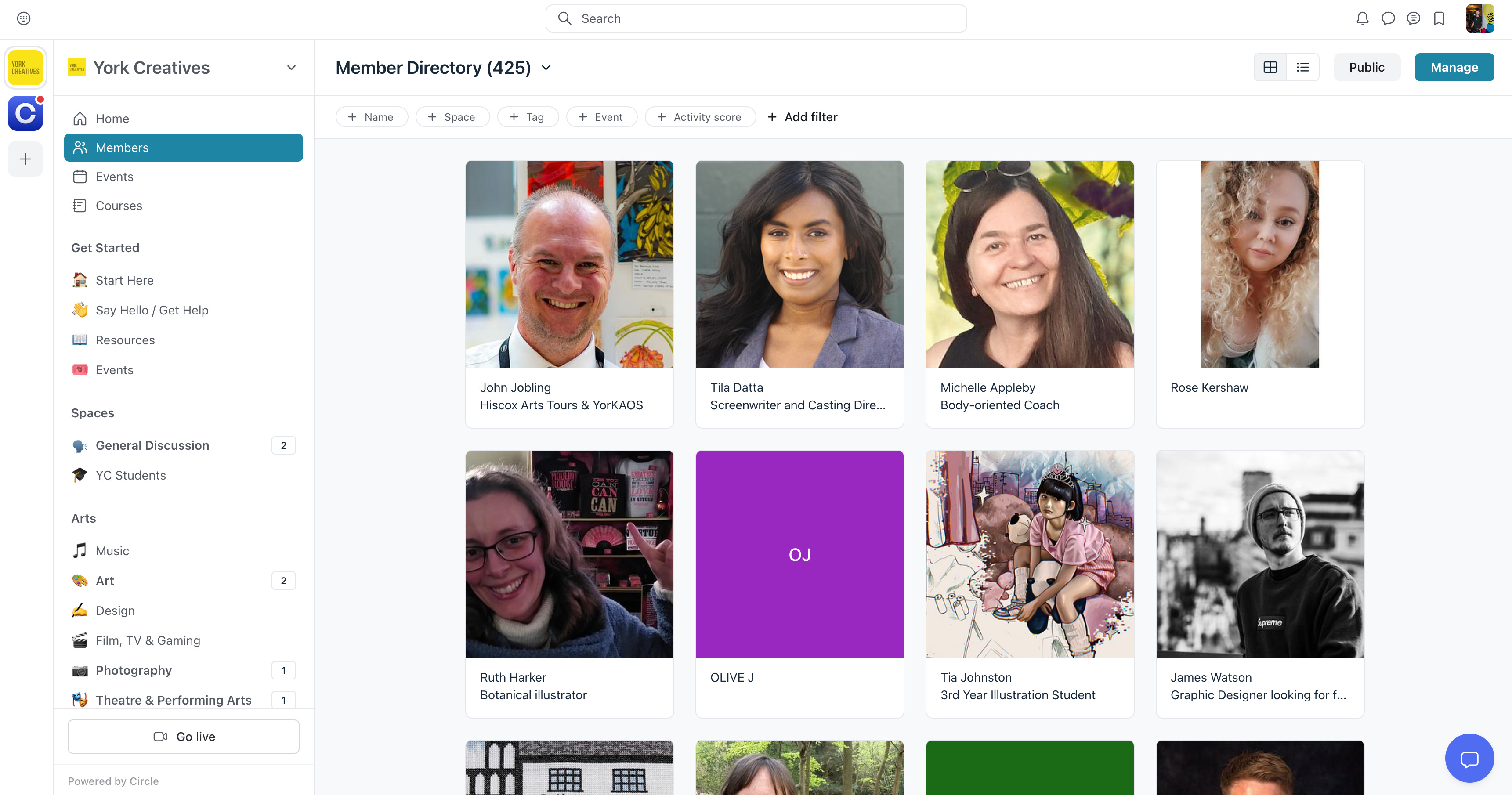The width and height of the screenshot is (1512, 795).
Task: Open the support chat bubble button
Action: [1469, 758]
